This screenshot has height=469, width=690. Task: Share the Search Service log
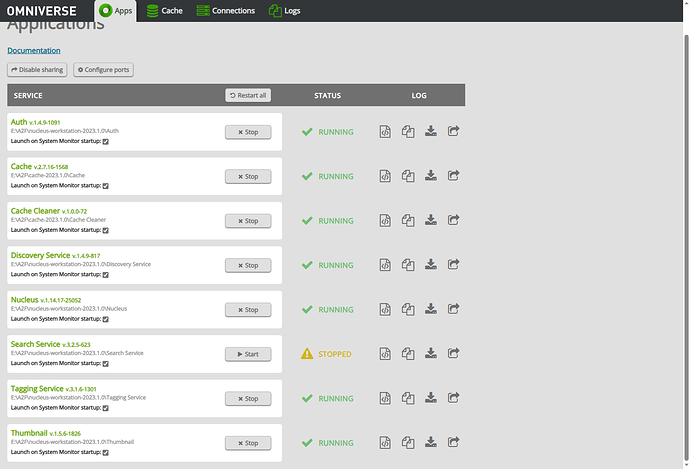[x=453, y=353]
